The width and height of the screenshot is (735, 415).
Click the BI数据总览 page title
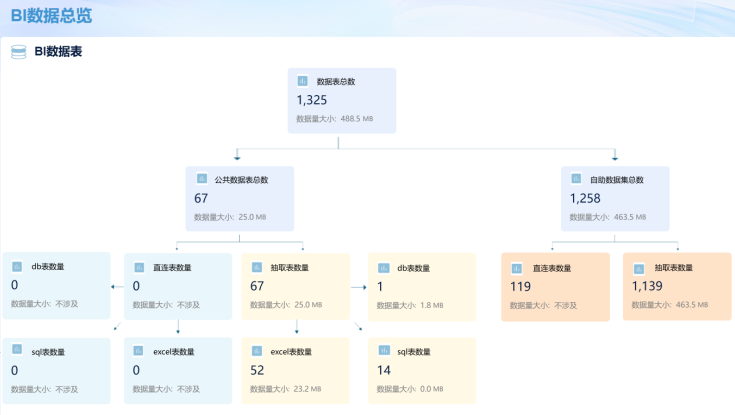[x=51, y=16]
